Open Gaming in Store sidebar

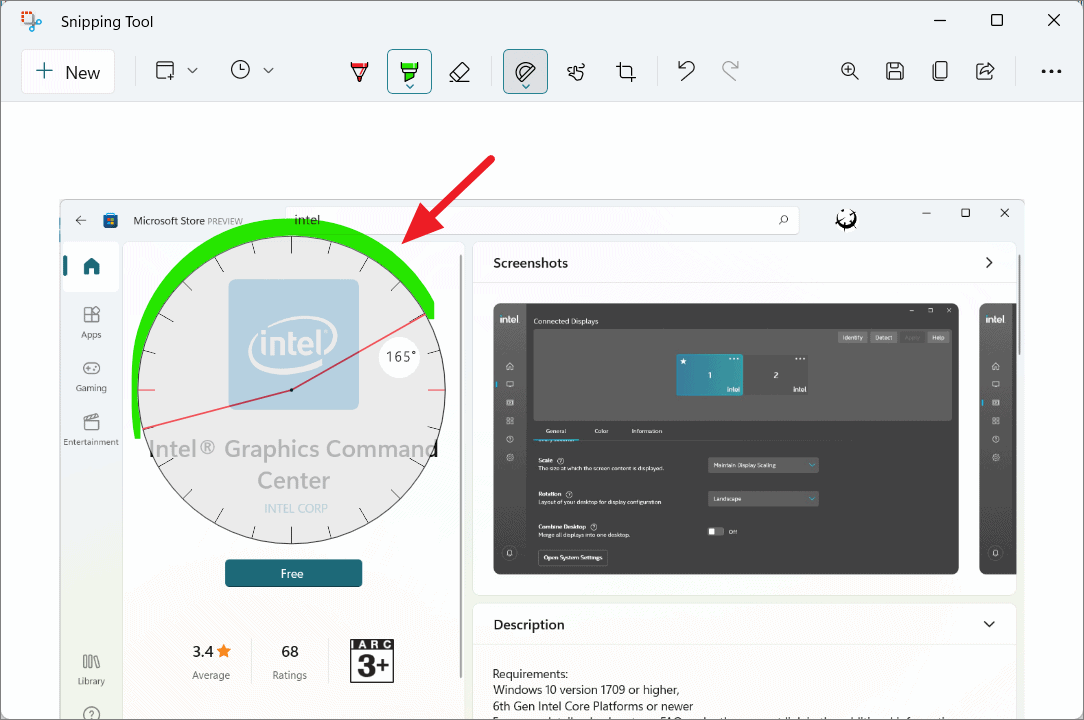(91, 376)
